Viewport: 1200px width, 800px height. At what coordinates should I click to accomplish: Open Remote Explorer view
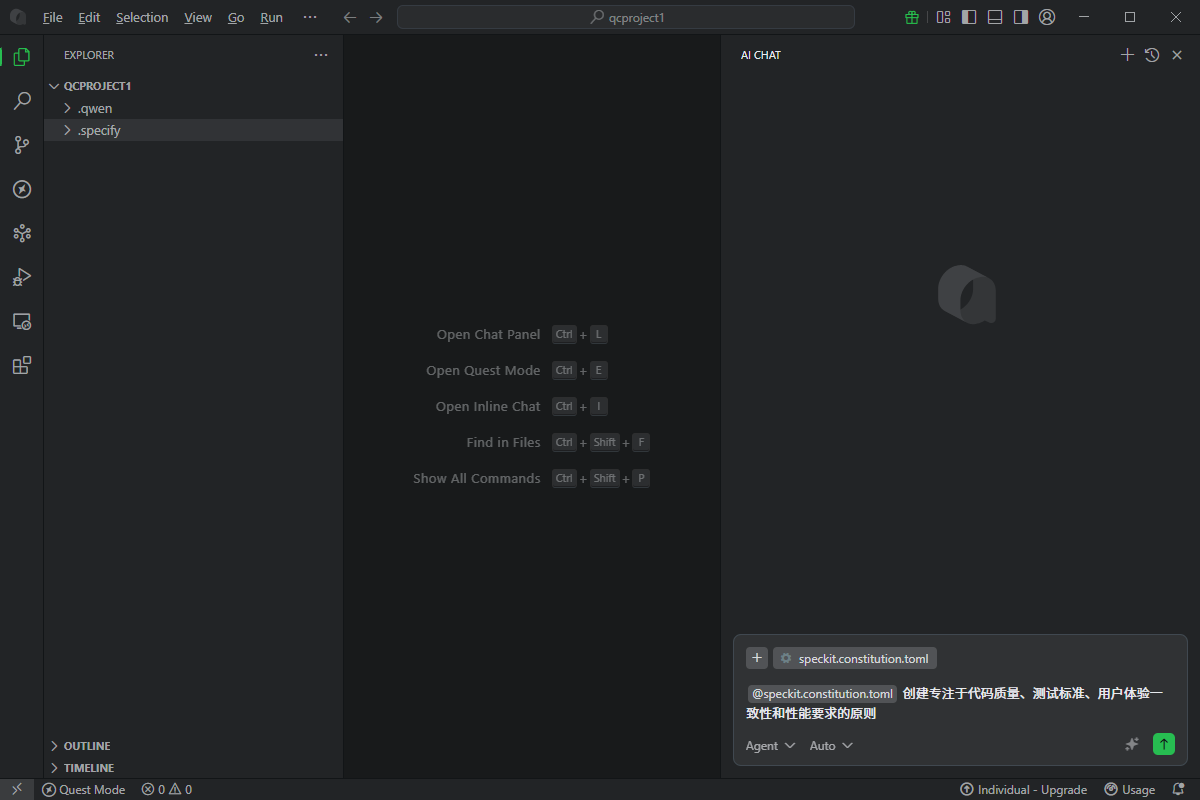pos(21,321)
